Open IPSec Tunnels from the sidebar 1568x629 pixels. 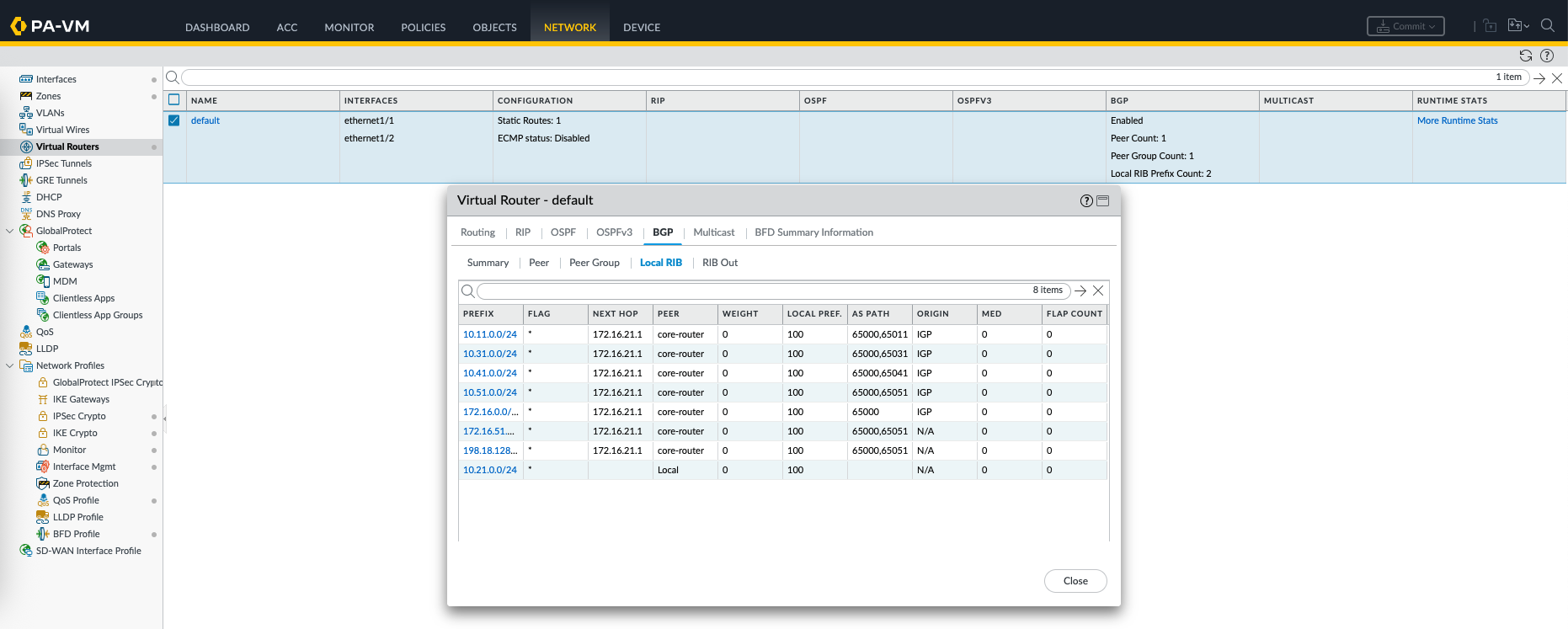(63, 163)
